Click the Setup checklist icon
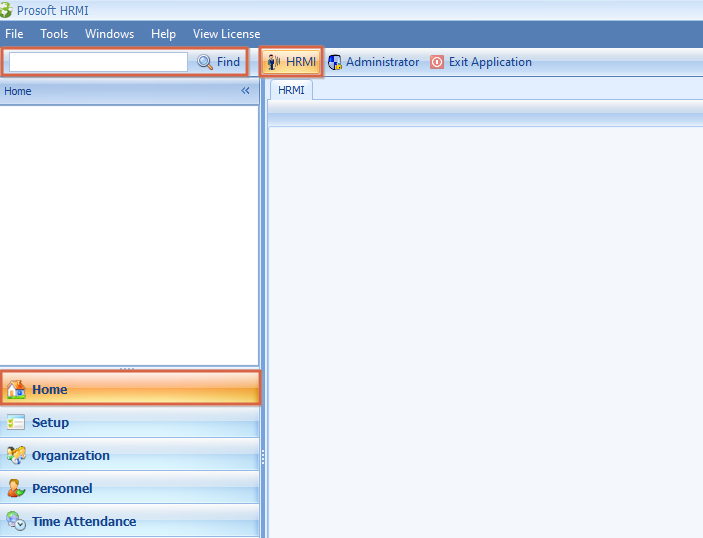Viewport: 703px width, 538px height. coord(16,422)
